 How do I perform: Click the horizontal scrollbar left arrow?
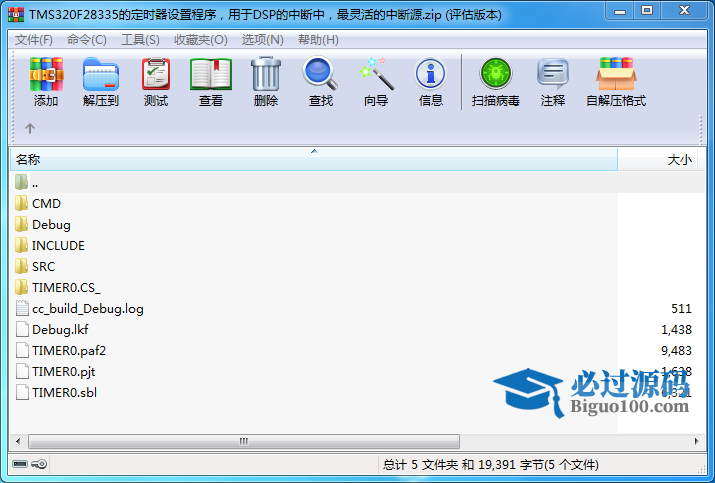(x=18, y=441)
